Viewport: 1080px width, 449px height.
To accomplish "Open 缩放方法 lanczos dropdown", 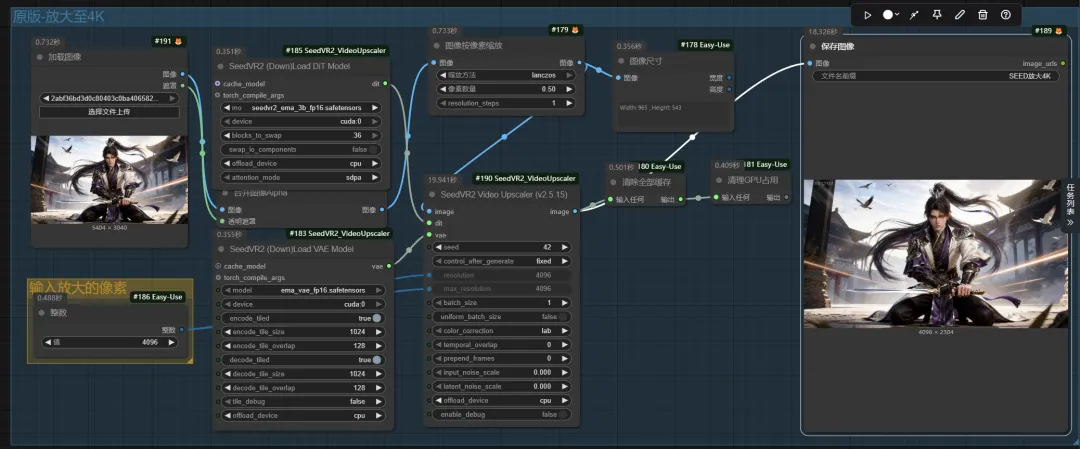I will pyautogui.click(x=506, y=75).
